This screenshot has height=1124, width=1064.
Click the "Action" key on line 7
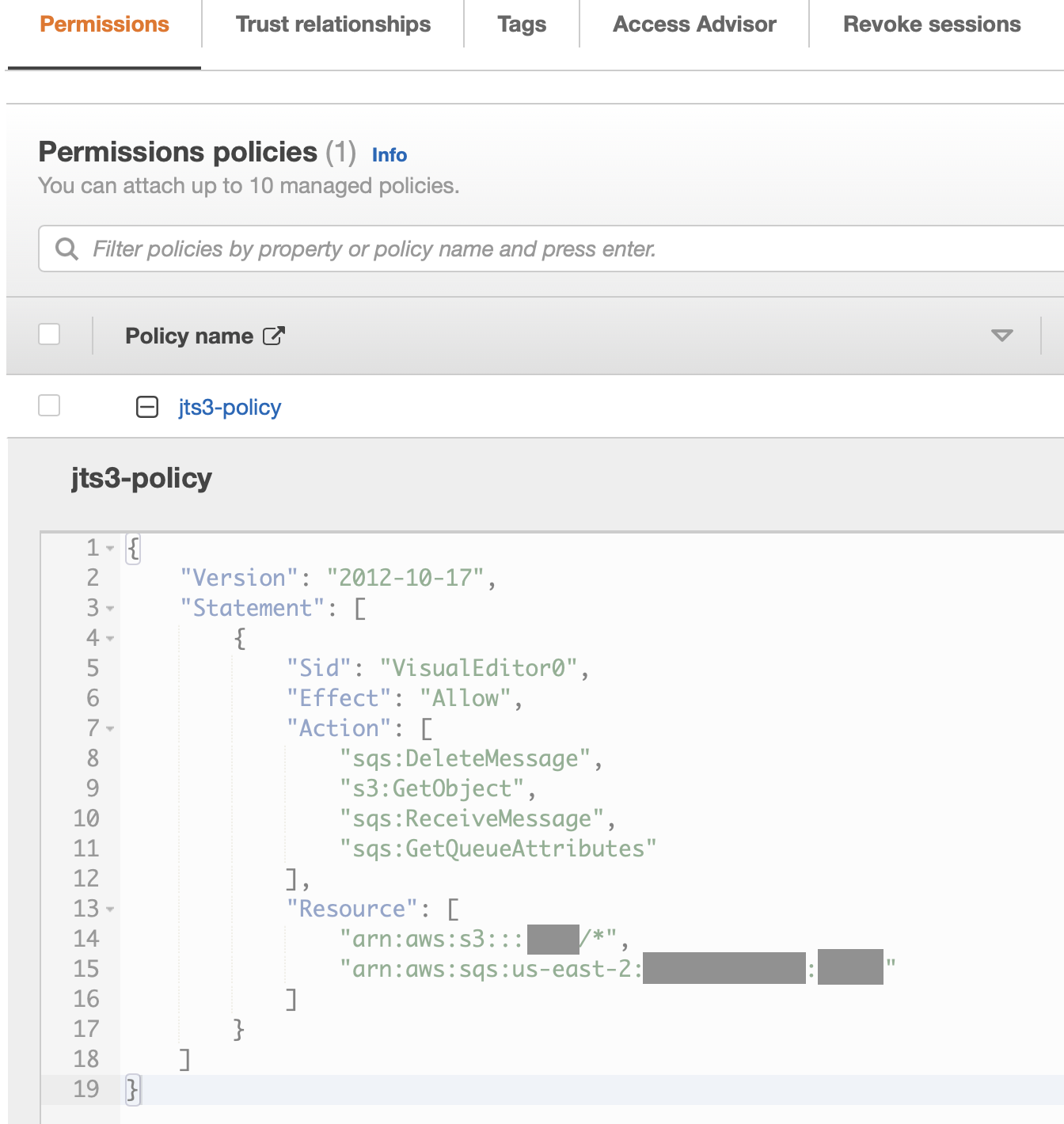pyautogui.click(x=339, y=728)
